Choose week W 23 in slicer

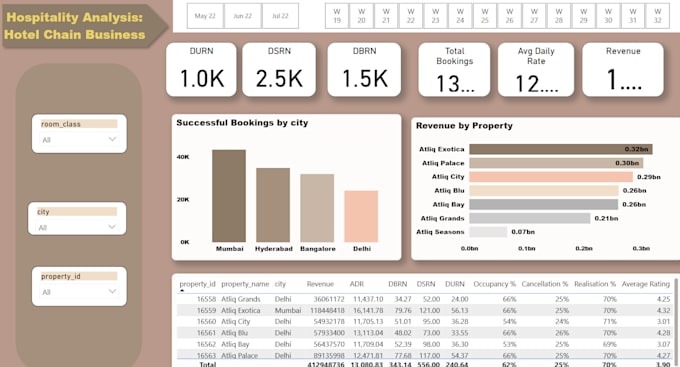pos(436,16)
